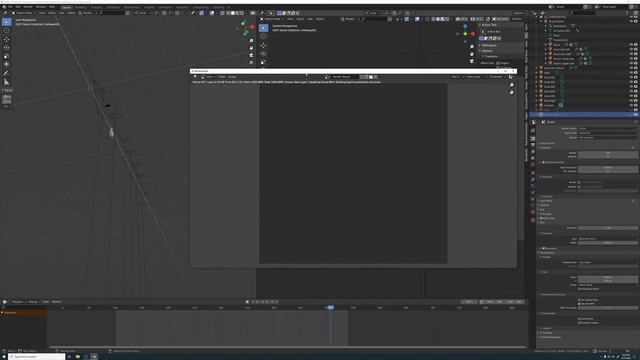Open Image menu in Blender Render window
This screenshot has height=360, width=640.
pyautogui.click(x=232, y=77)
